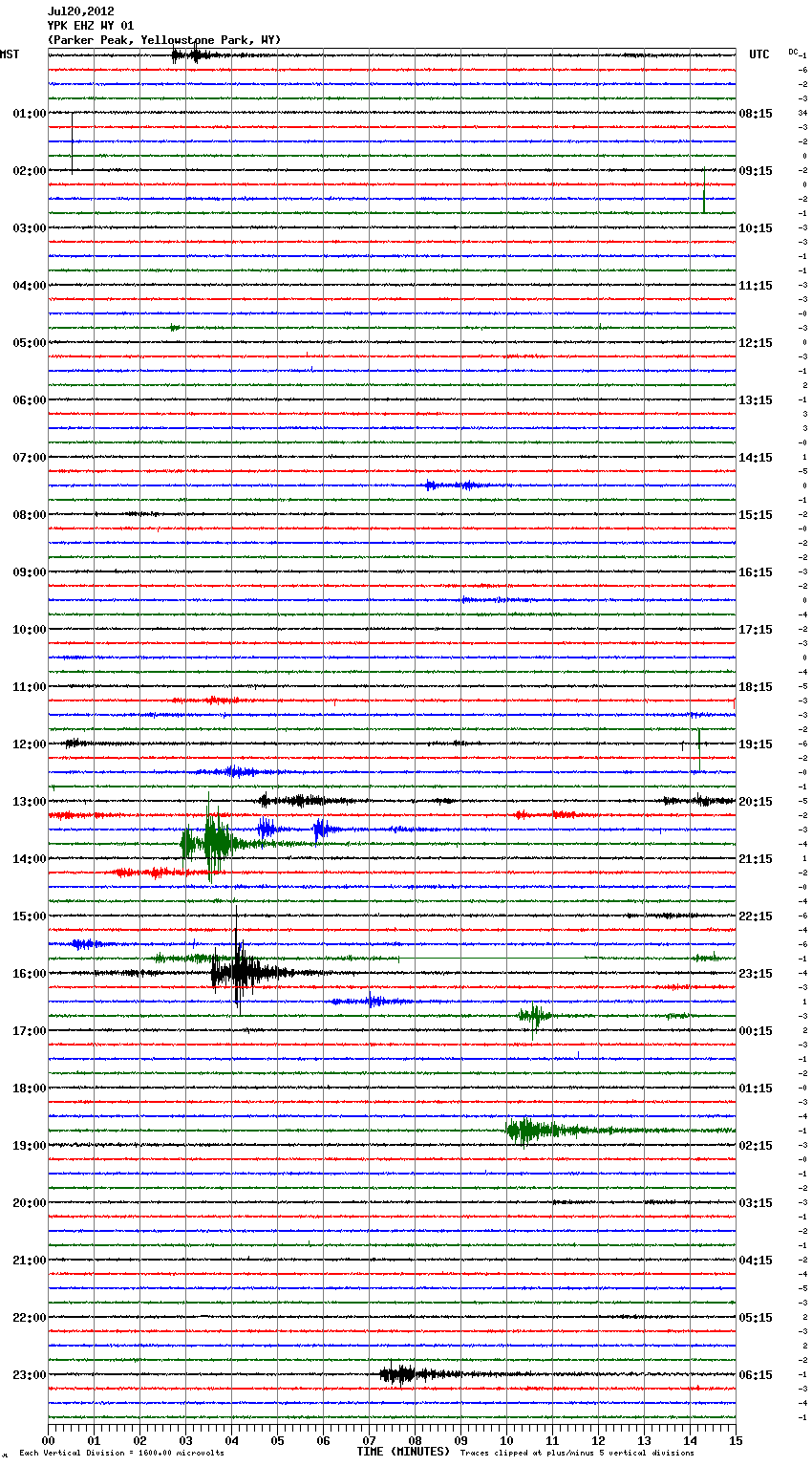Click the 12:15 UTC time label
This screenshot has height=1466, width=812.
click(x=756, y=343)
